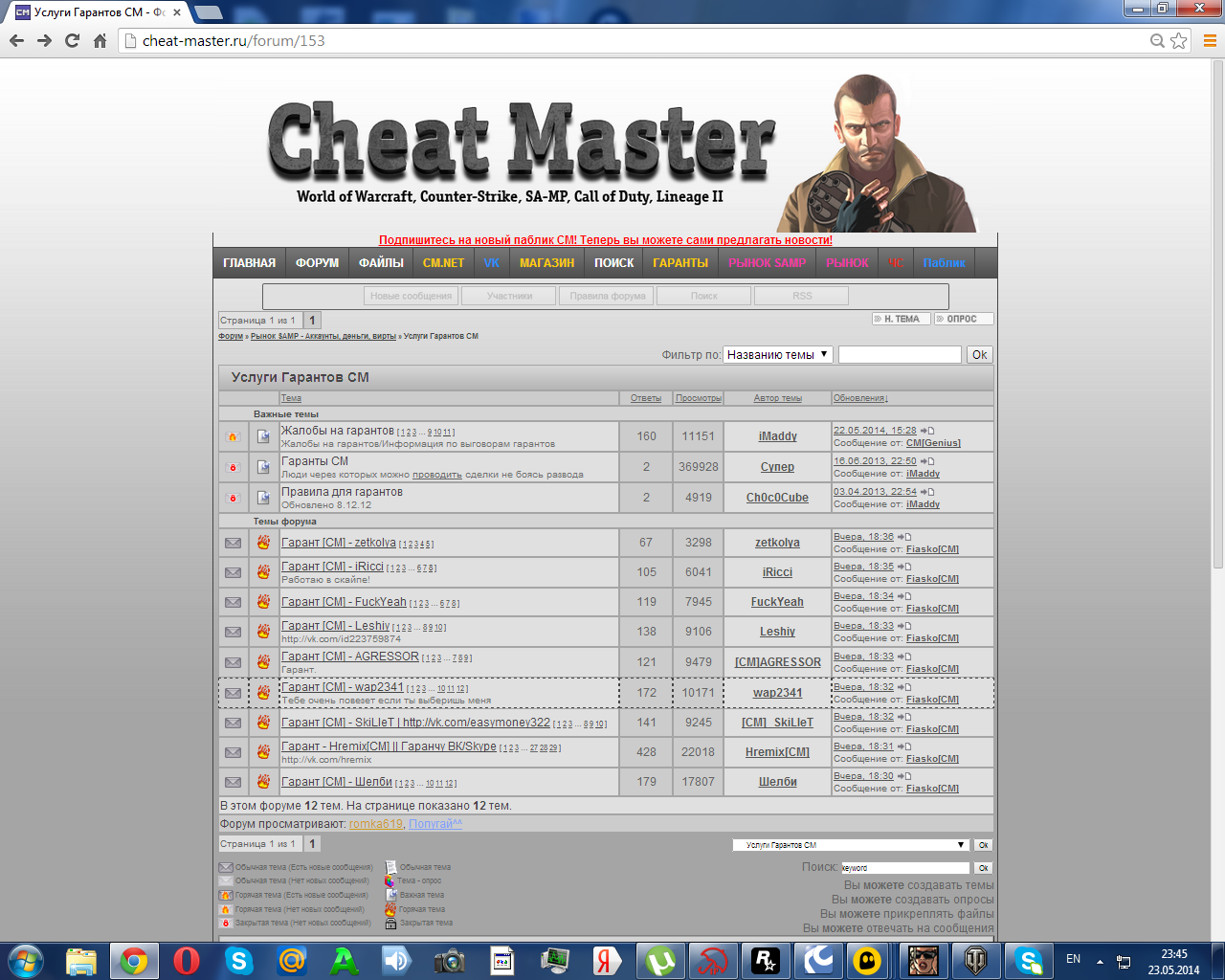The image size is (1225, 980).
Task: Open uTorrent from taskbar
Action: pyautogui.click(x=658, y=960)
